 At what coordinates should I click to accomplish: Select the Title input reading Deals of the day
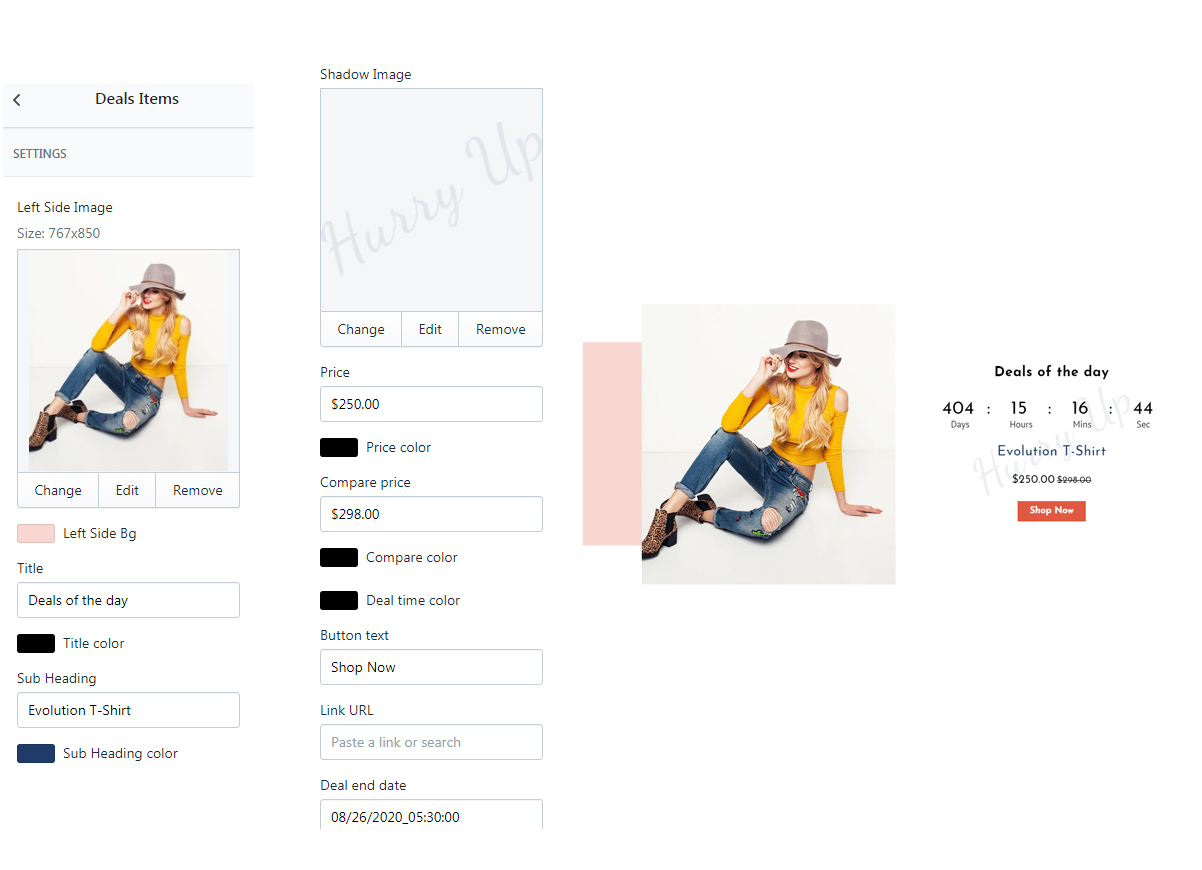(128, 600)
